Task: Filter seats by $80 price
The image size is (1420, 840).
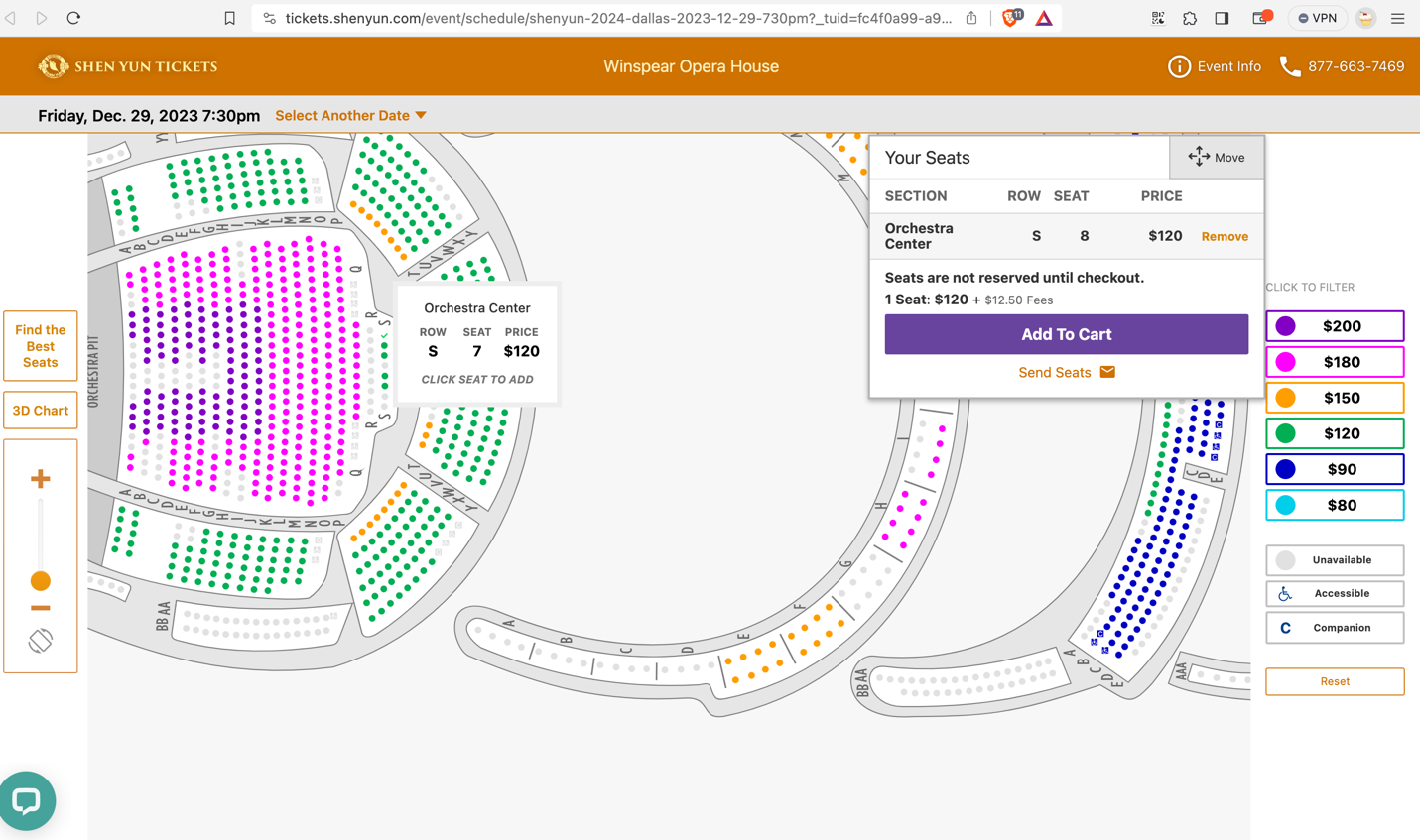Action: coord(1335,505)
